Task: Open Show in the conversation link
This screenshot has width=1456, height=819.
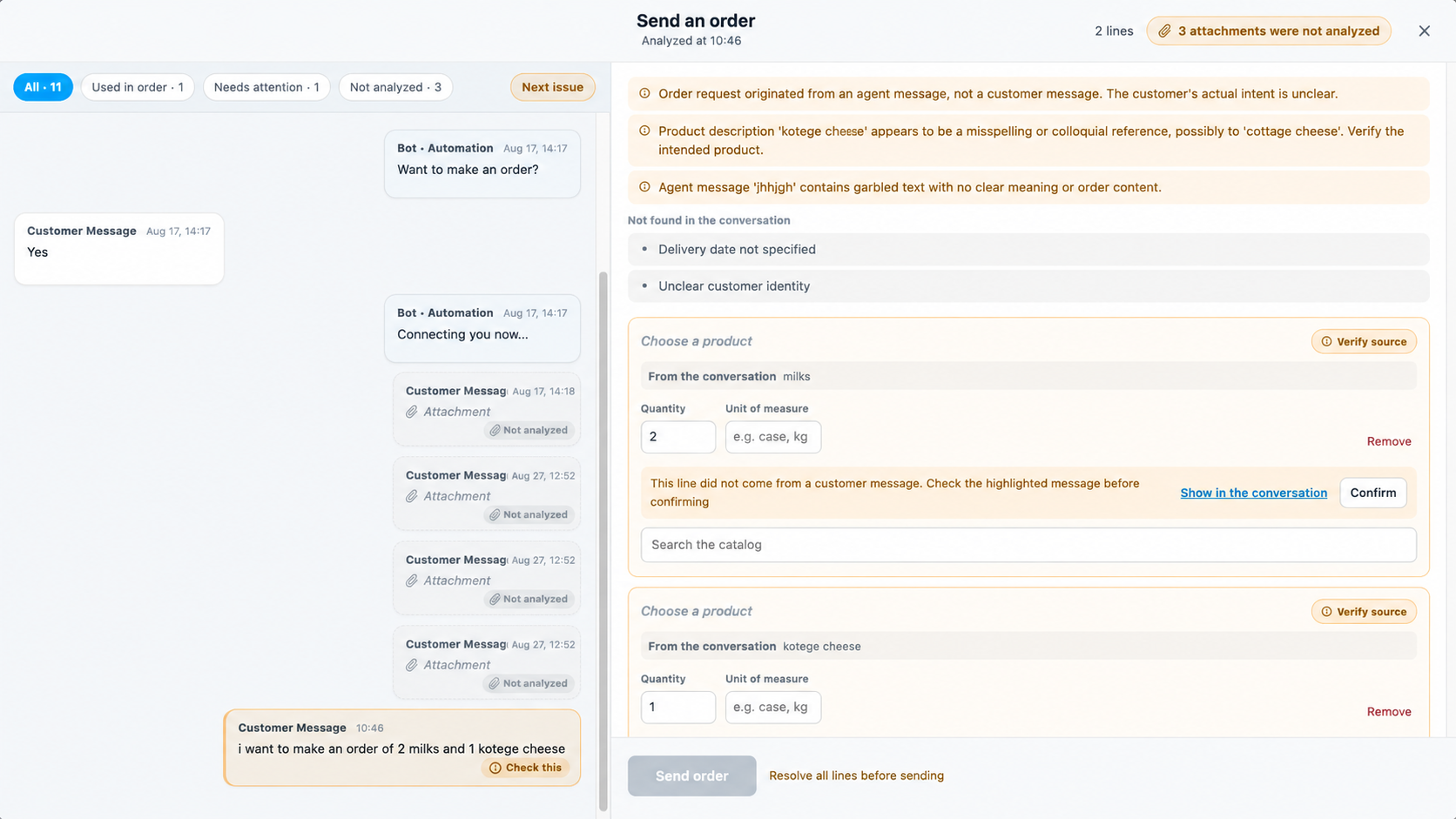Action: (x=1253, y=493)
